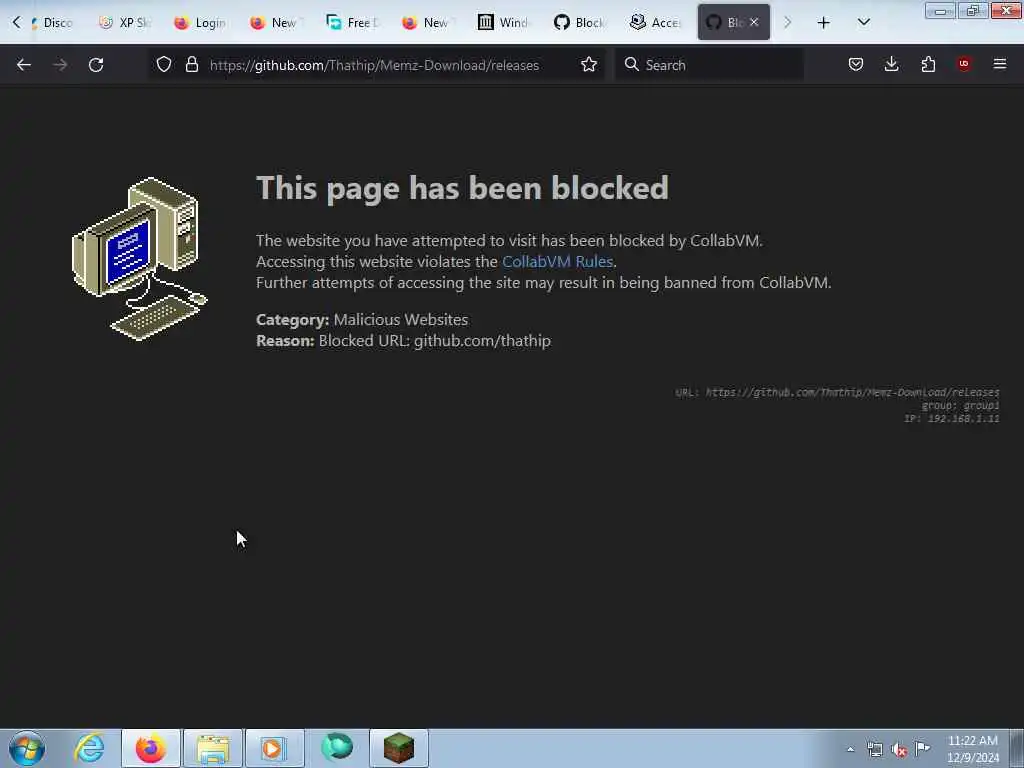Click the Search box in toolbar
The height and width of the screenshot is (768, 1024).
pos(709,65)
